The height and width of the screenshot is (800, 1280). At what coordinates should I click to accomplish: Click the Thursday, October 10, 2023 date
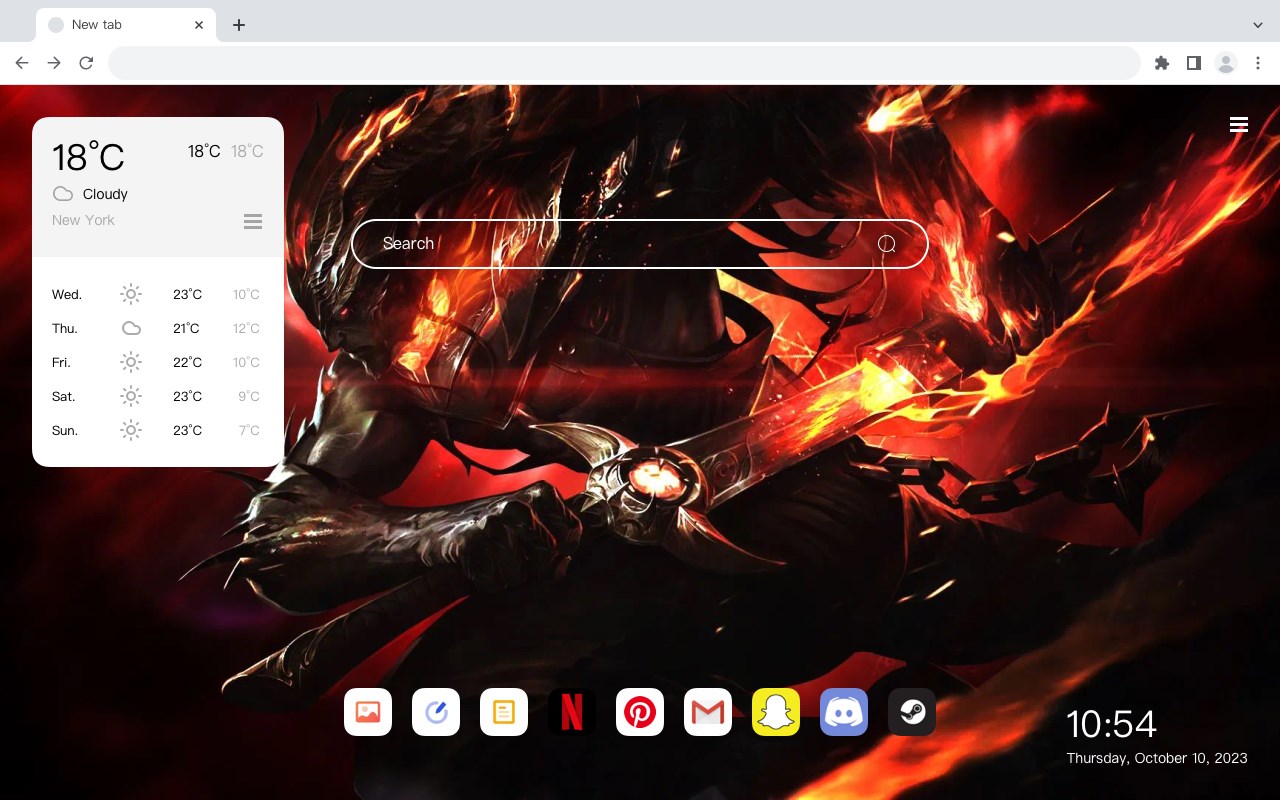1157,758
